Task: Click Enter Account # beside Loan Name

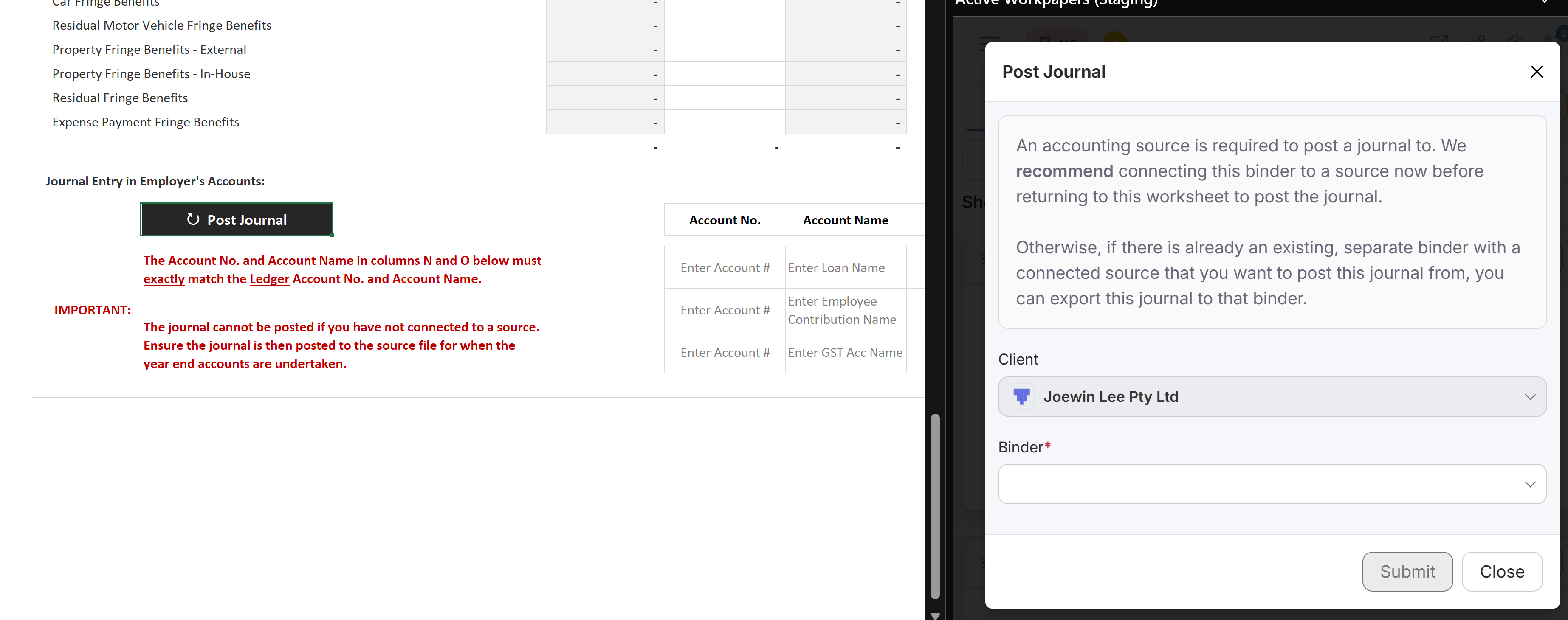Action: point(725,268)
